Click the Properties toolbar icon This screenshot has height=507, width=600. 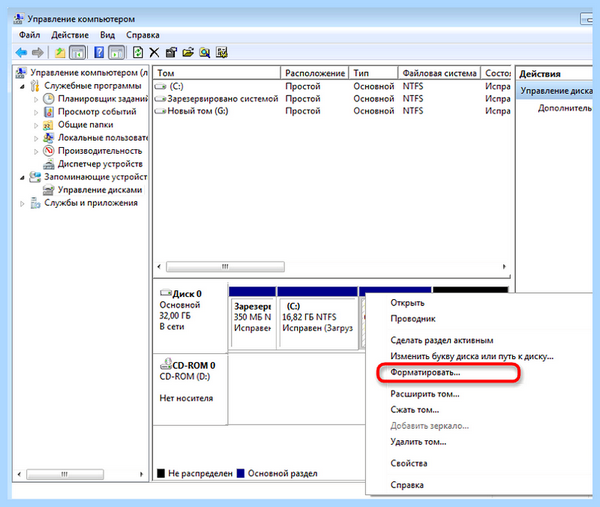(171, 52)
